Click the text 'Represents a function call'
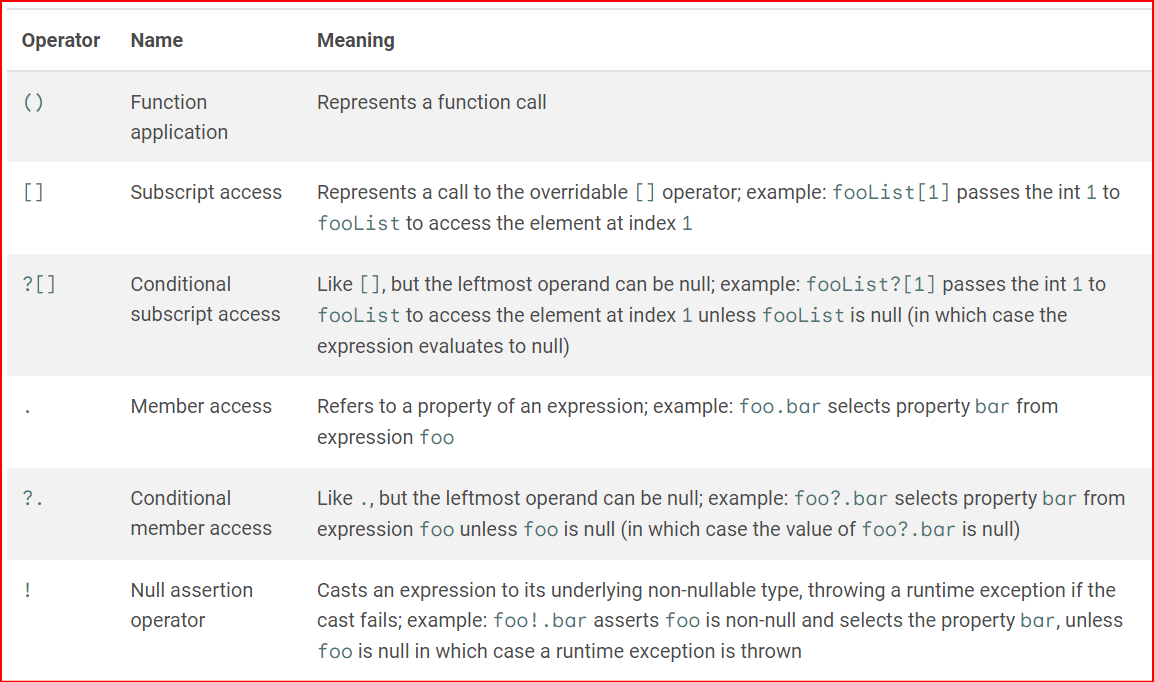Screen dimensions: 1154x682 click(432, 103)
